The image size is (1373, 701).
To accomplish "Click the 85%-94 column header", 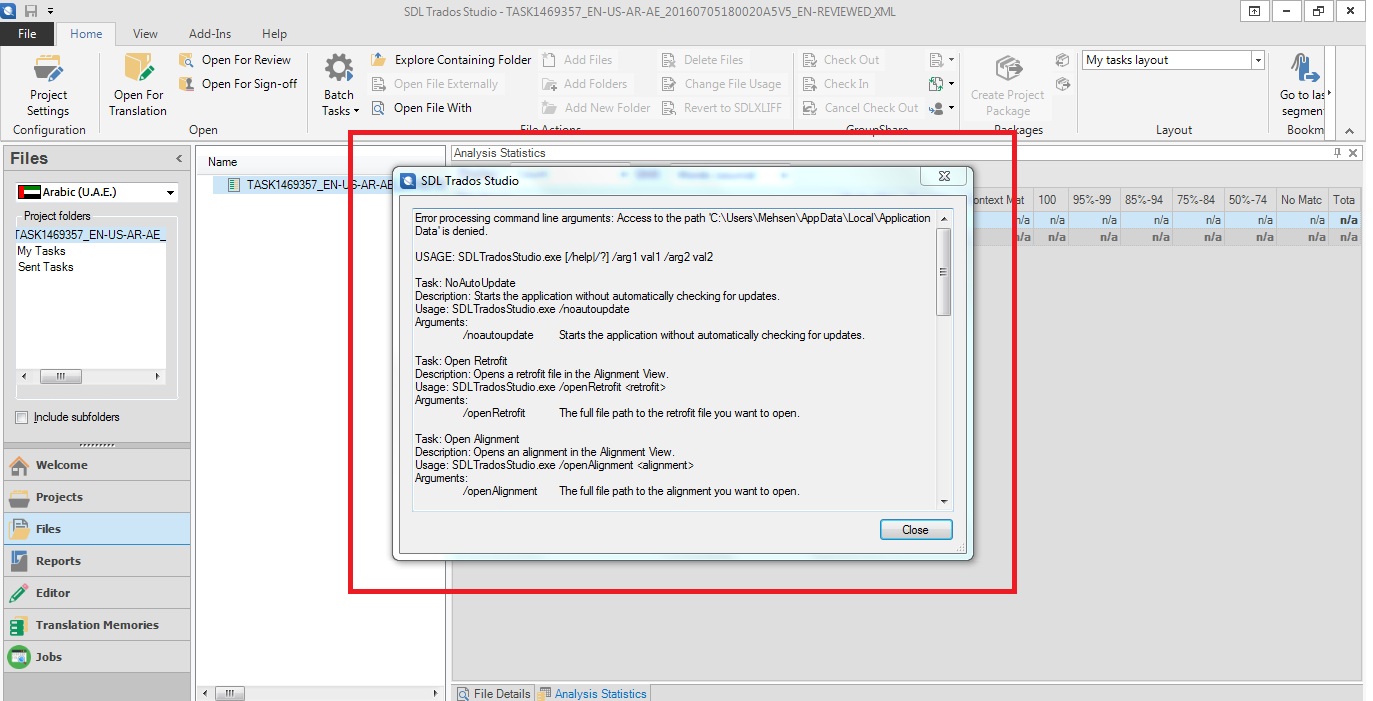I will tap(1144, 200).
